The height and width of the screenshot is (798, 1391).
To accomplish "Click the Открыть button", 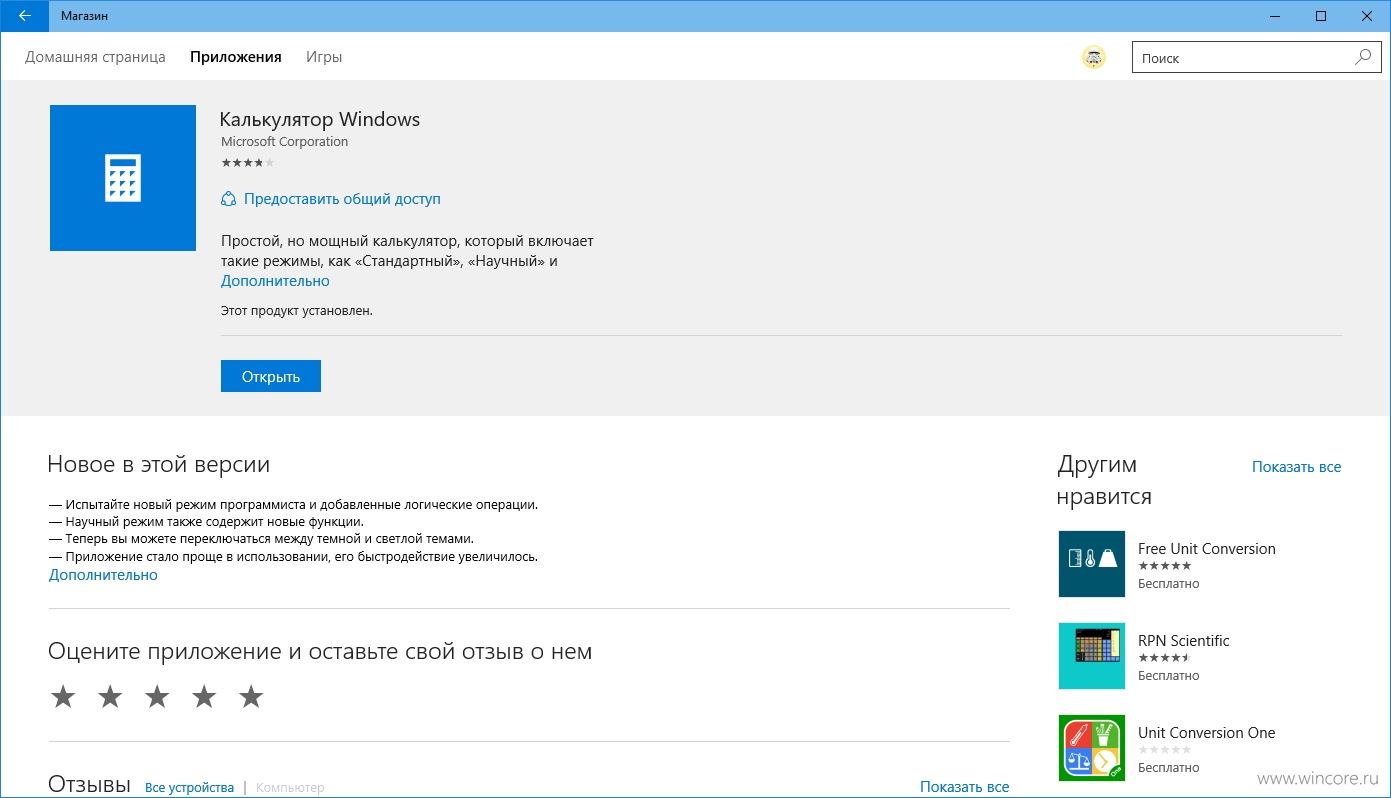I will (271, 376).
